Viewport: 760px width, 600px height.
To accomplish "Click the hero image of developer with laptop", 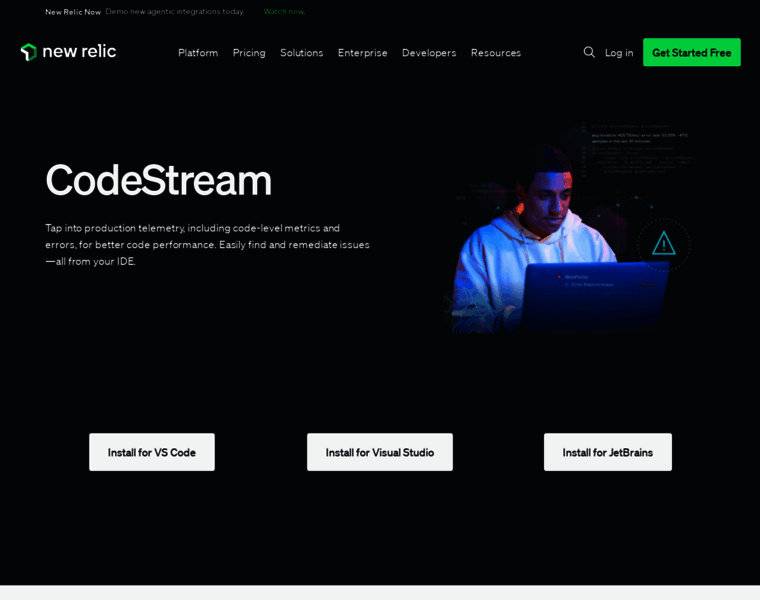I will click(570, 228).
